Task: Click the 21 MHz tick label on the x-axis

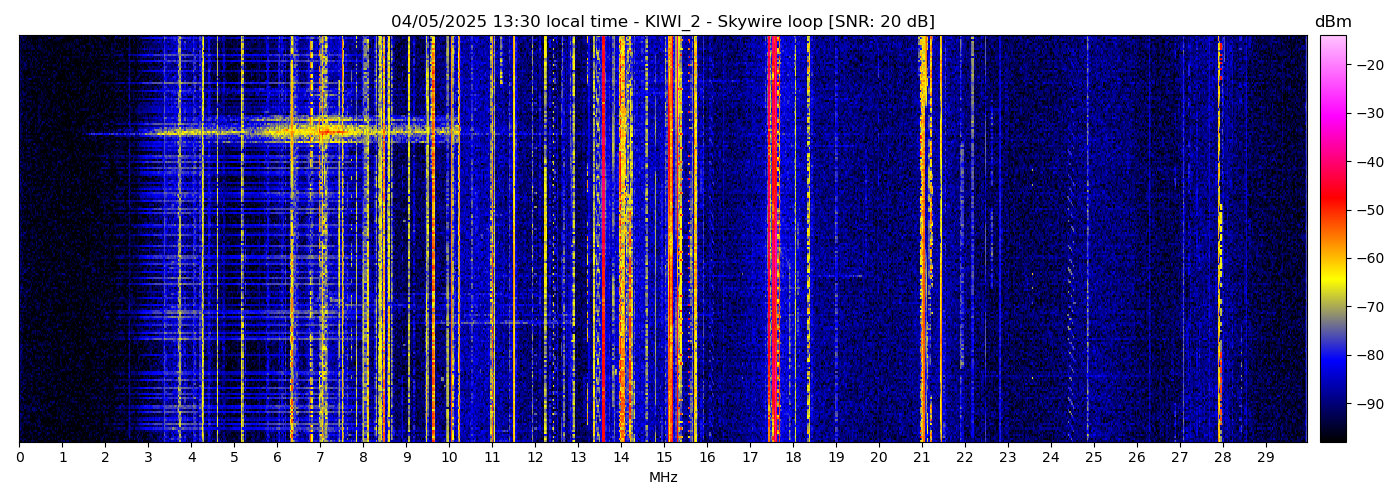Action: (921, 458)
